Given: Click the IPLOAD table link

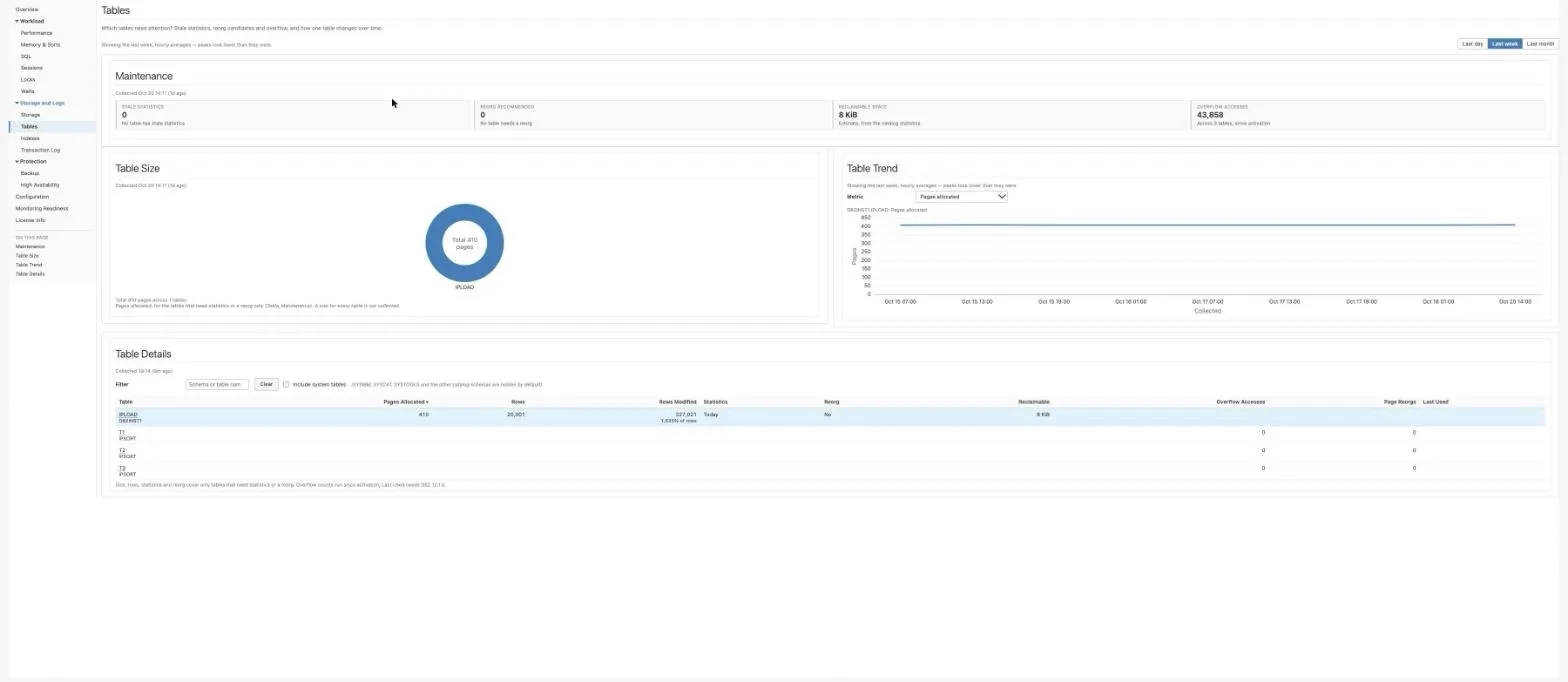Looking at the screenshot, I should tap(128, 414).
